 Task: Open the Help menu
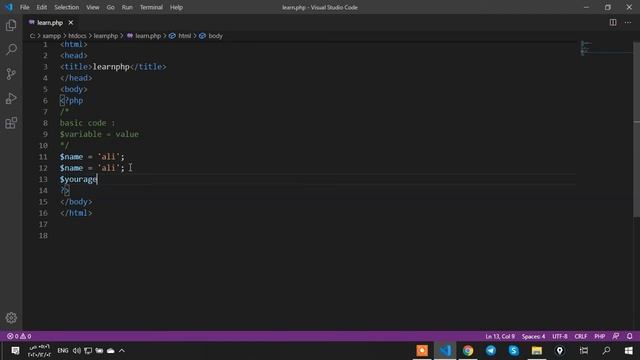176,7
